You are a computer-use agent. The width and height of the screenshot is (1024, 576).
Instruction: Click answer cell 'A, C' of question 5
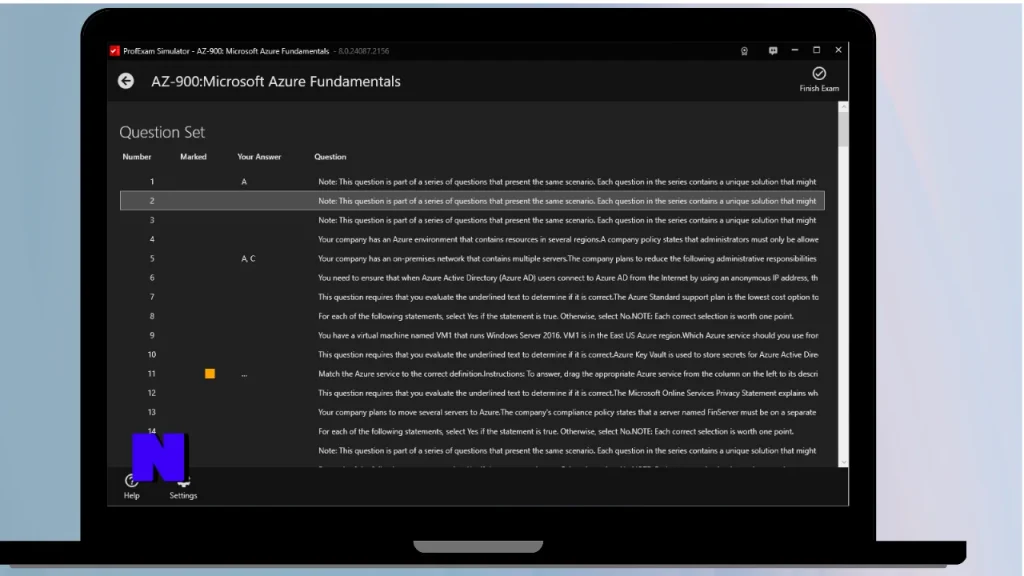[248, 259]
